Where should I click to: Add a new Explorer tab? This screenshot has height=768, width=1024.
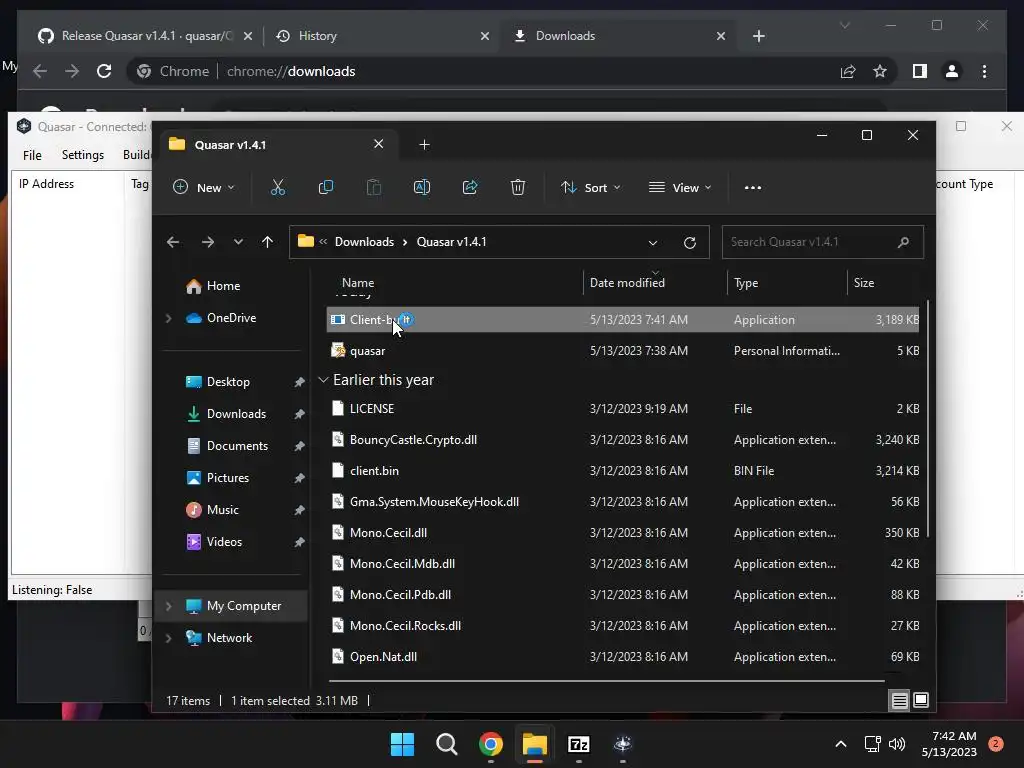pos(424,144)
